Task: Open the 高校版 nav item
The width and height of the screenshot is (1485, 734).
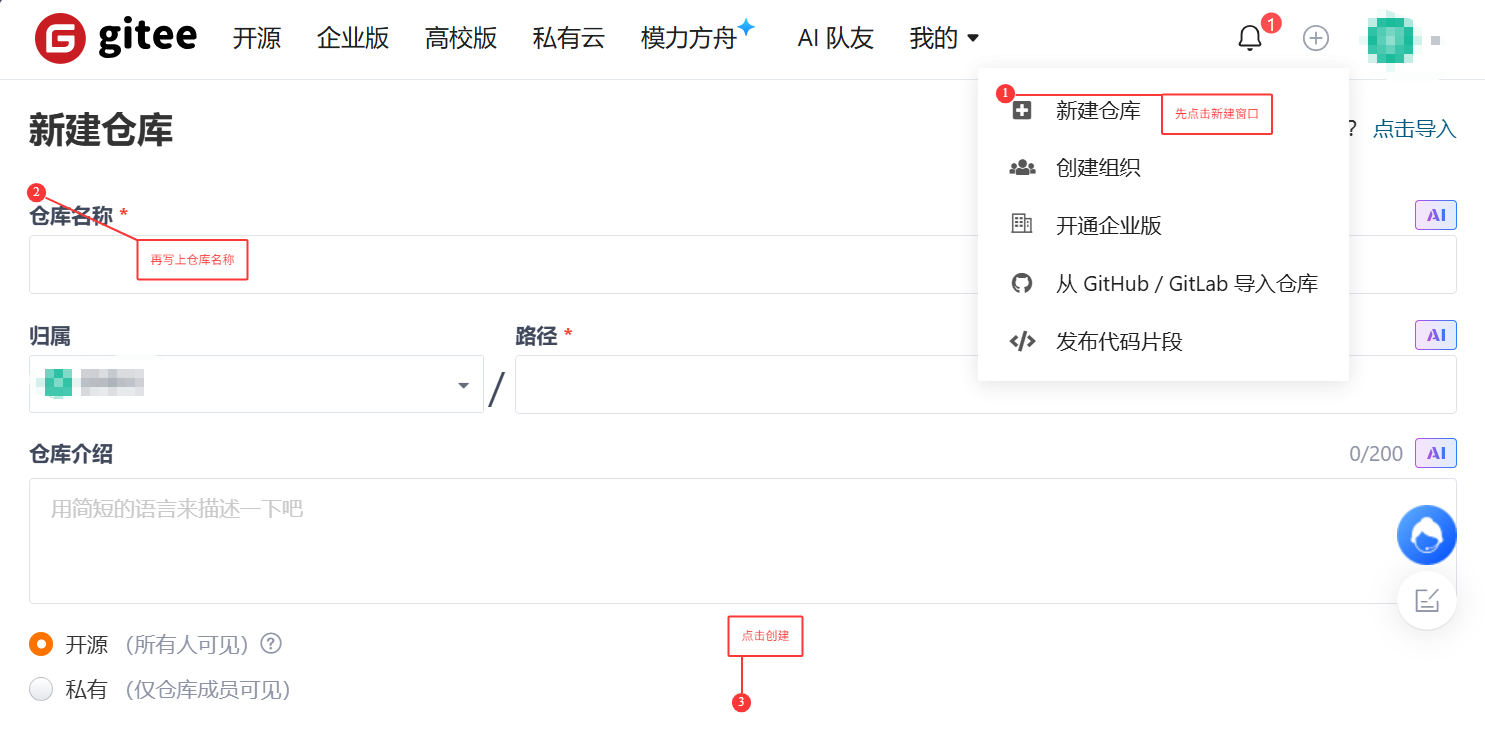Action: tap(461, 39)
